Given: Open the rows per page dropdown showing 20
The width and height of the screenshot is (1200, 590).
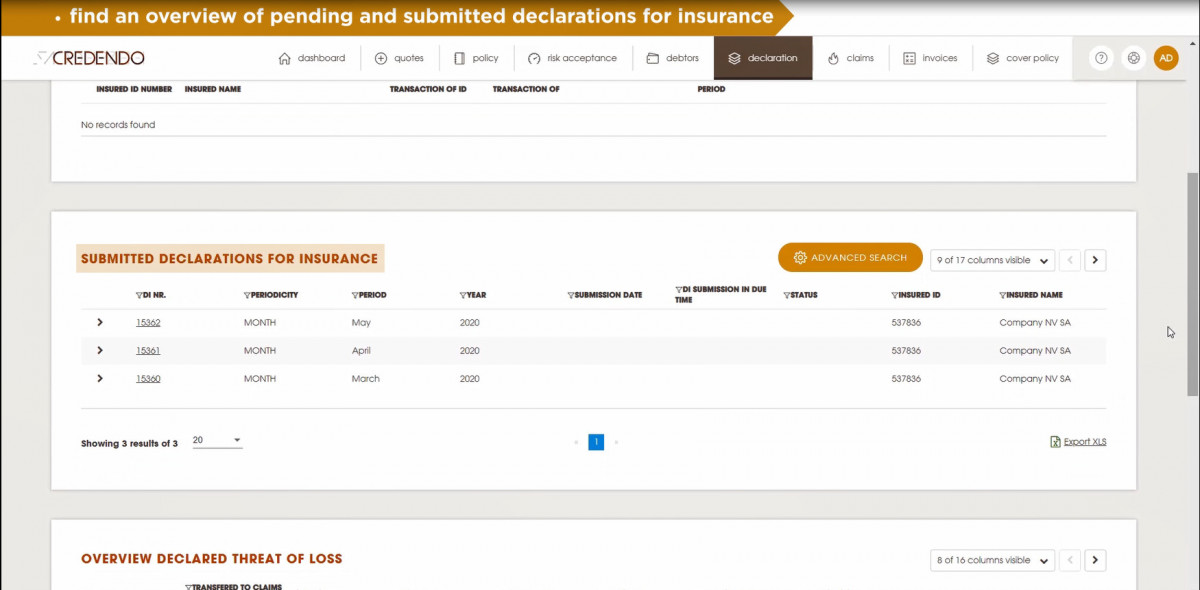Looking at the screenshot, I should 217,440.
